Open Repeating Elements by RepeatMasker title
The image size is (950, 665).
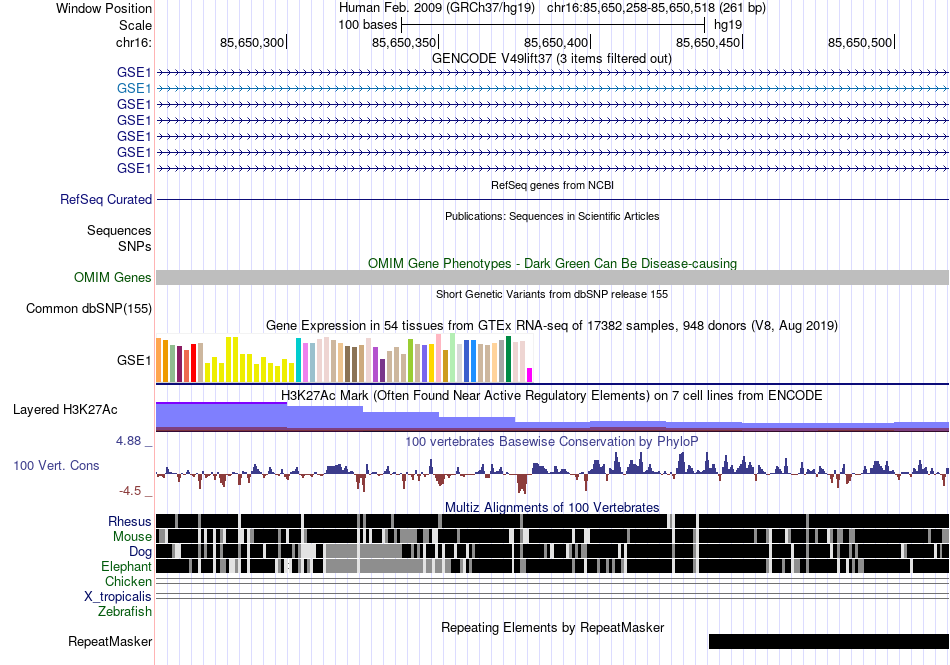(x=552, y=628)
